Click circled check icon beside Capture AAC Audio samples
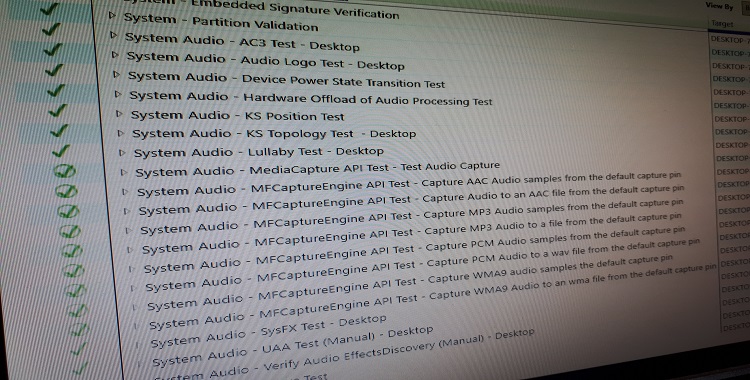This screenshot has height=380, width=750. tap(66, 191)
